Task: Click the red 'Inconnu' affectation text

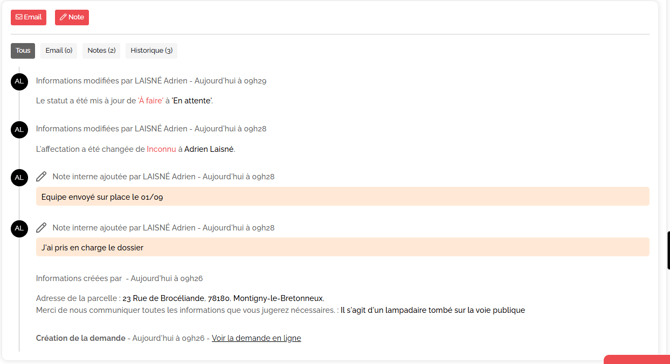Action: (161, 149)
